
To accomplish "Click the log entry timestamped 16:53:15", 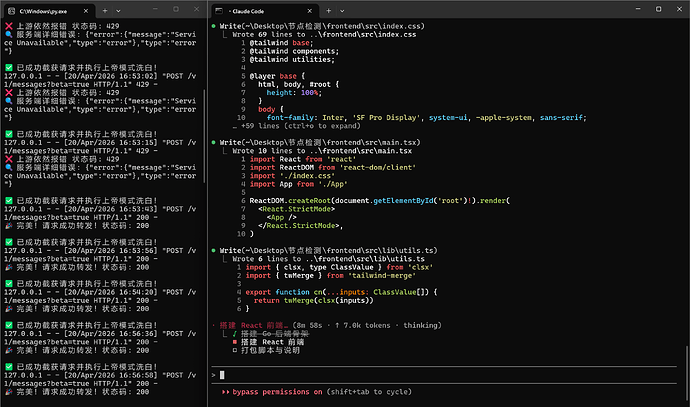I will [x=100, y=147].
